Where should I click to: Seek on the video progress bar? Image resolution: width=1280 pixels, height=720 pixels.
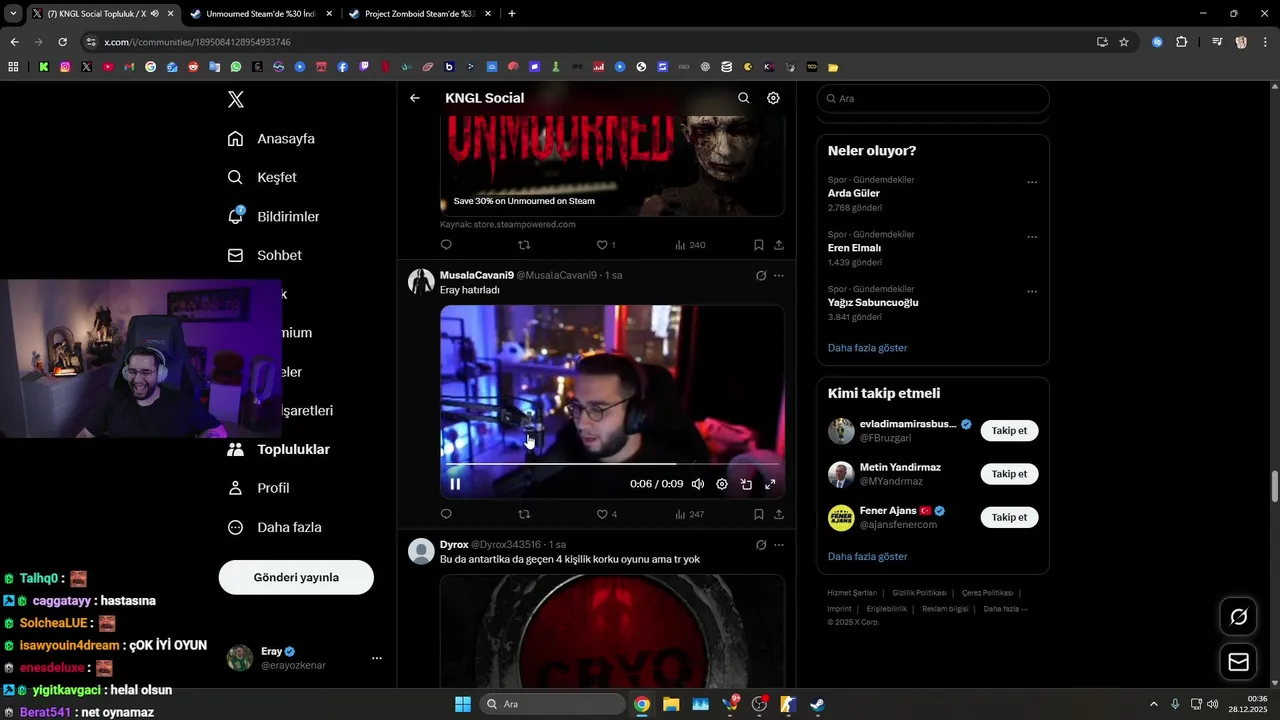click(612, 464)
